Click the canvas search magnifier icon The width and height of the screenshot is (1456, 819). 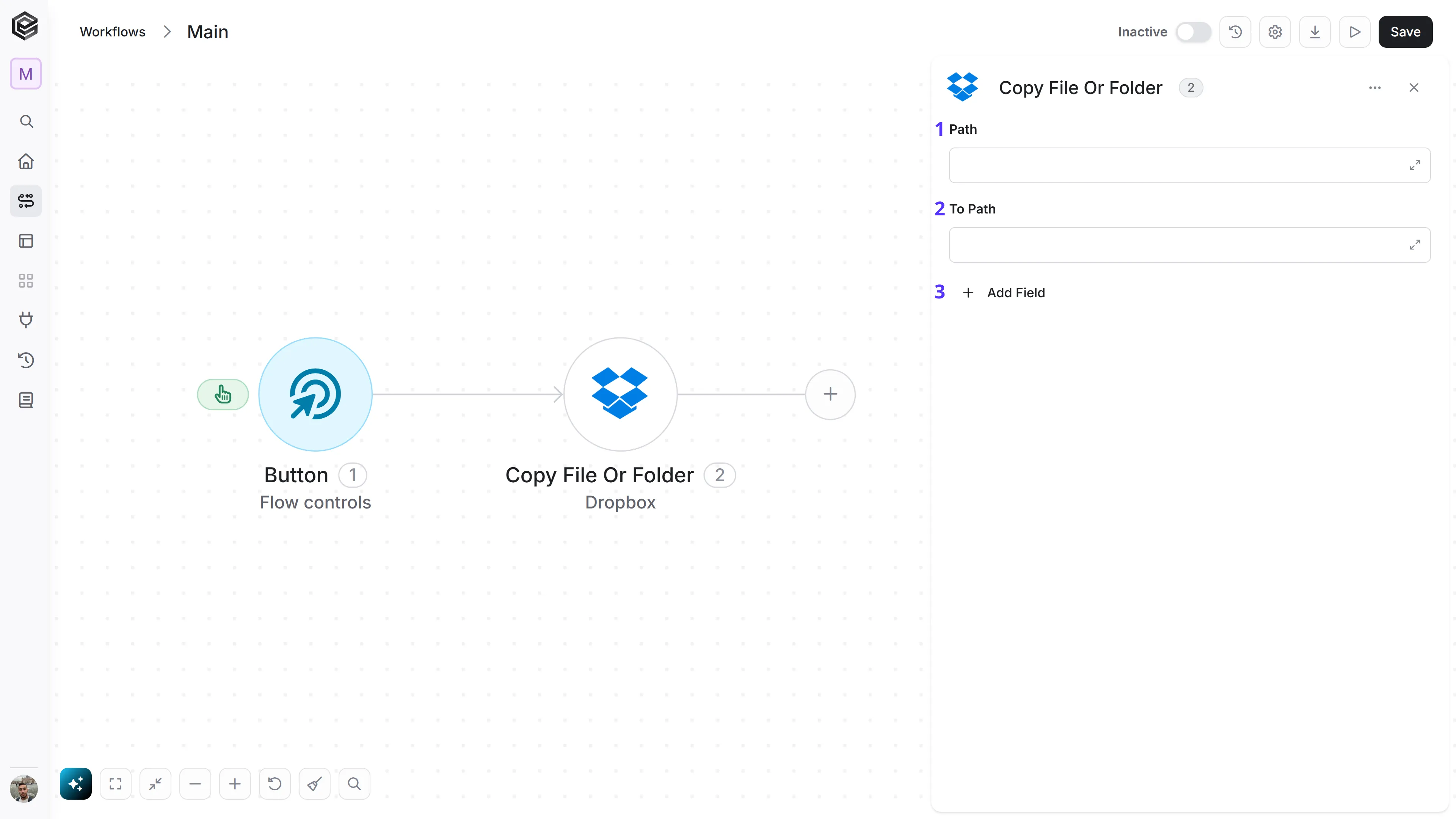coord(355,783)
